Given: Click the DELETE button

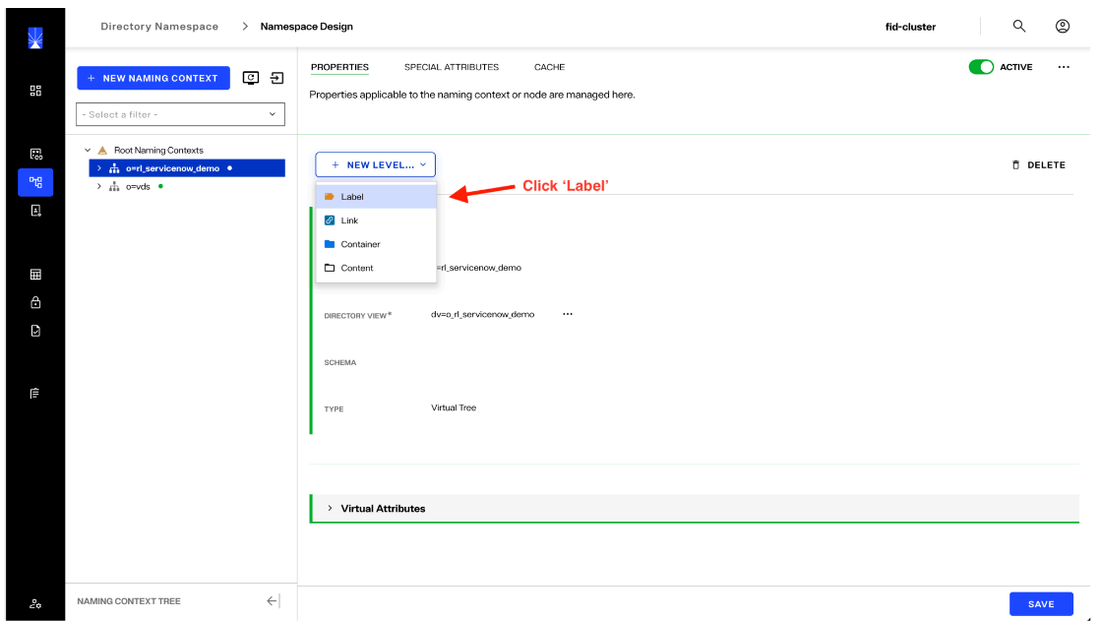Looking at the screenshot, I should pos(1038,165).
